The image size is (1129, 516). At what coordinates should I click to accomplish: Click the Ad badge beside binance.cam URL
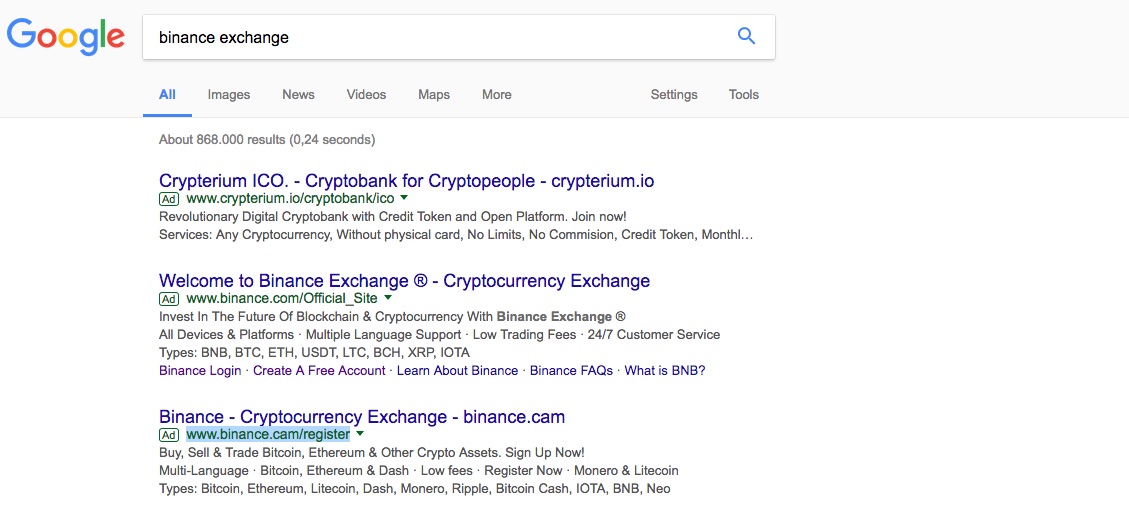point(169,435)
